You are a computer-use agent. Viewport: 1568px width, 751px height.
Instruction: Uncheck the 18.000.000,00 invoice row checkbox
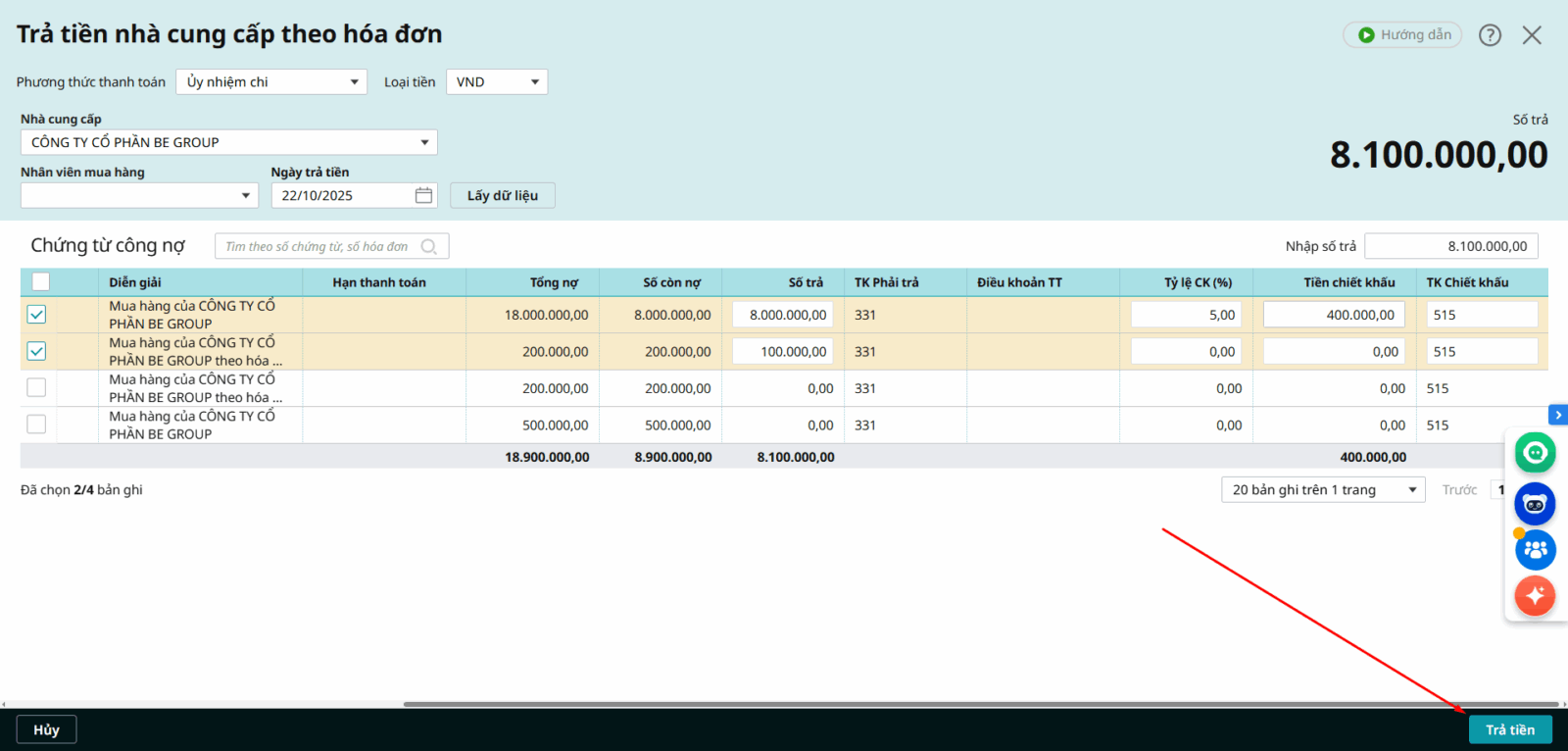36,315
